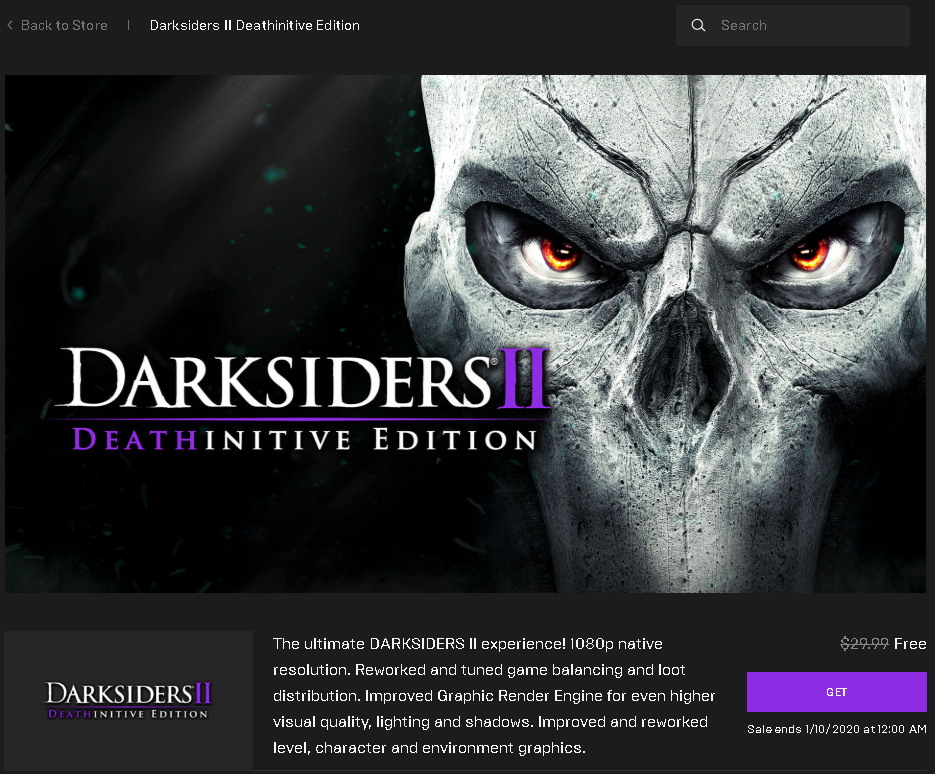Click the DEATHINITIVE EDITION subtitle in the banner
935x774 pixels.
(x=305, y=438)
